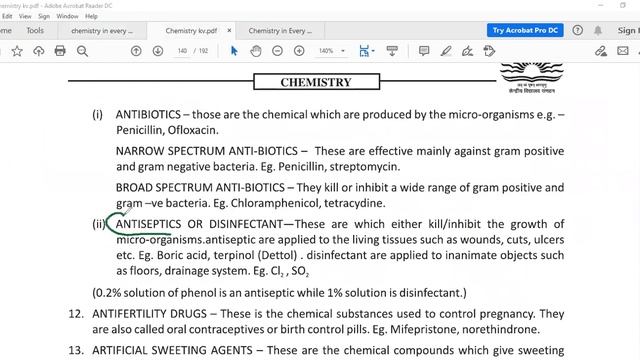
Task: Activate the hand pan tool
Action: pos(256,51)
